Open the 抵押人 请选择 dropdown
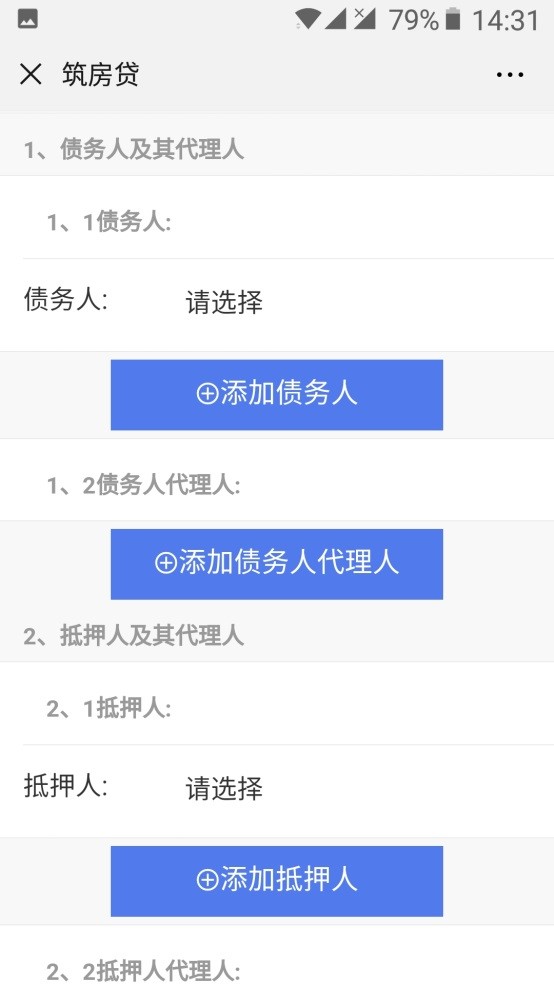Screen dimensions: 554x985 click(x=288, y=790)
